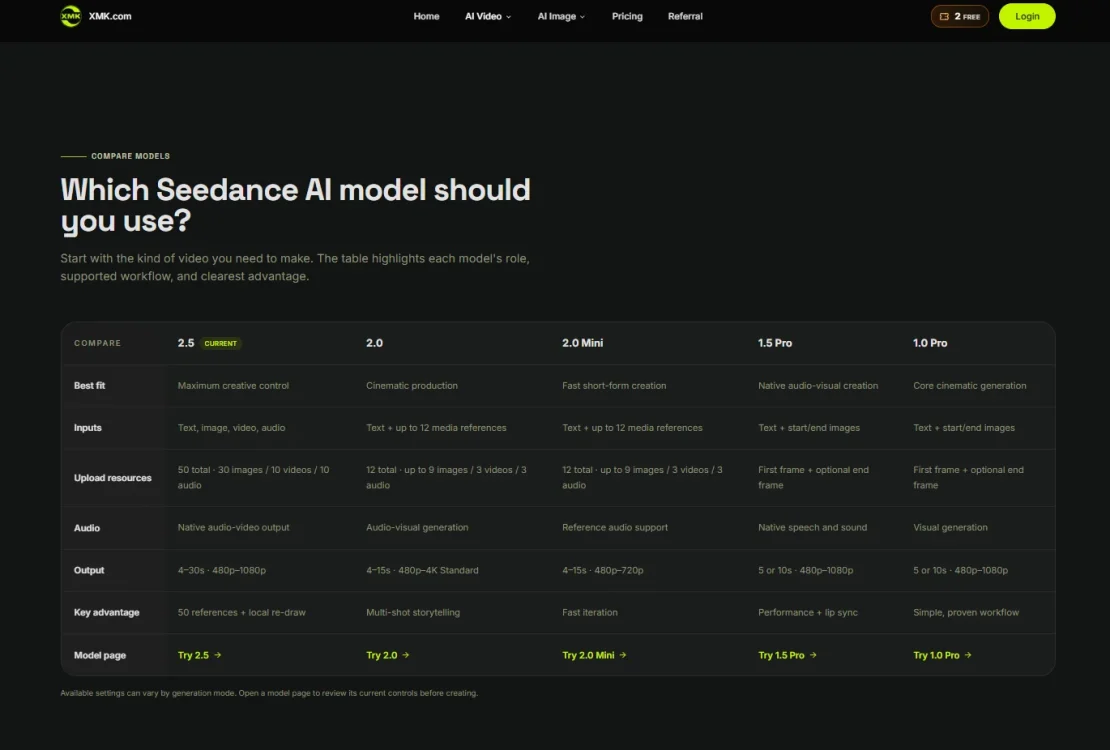Click the arrow icon after Try 1.5 Pro

coord(813,655)
